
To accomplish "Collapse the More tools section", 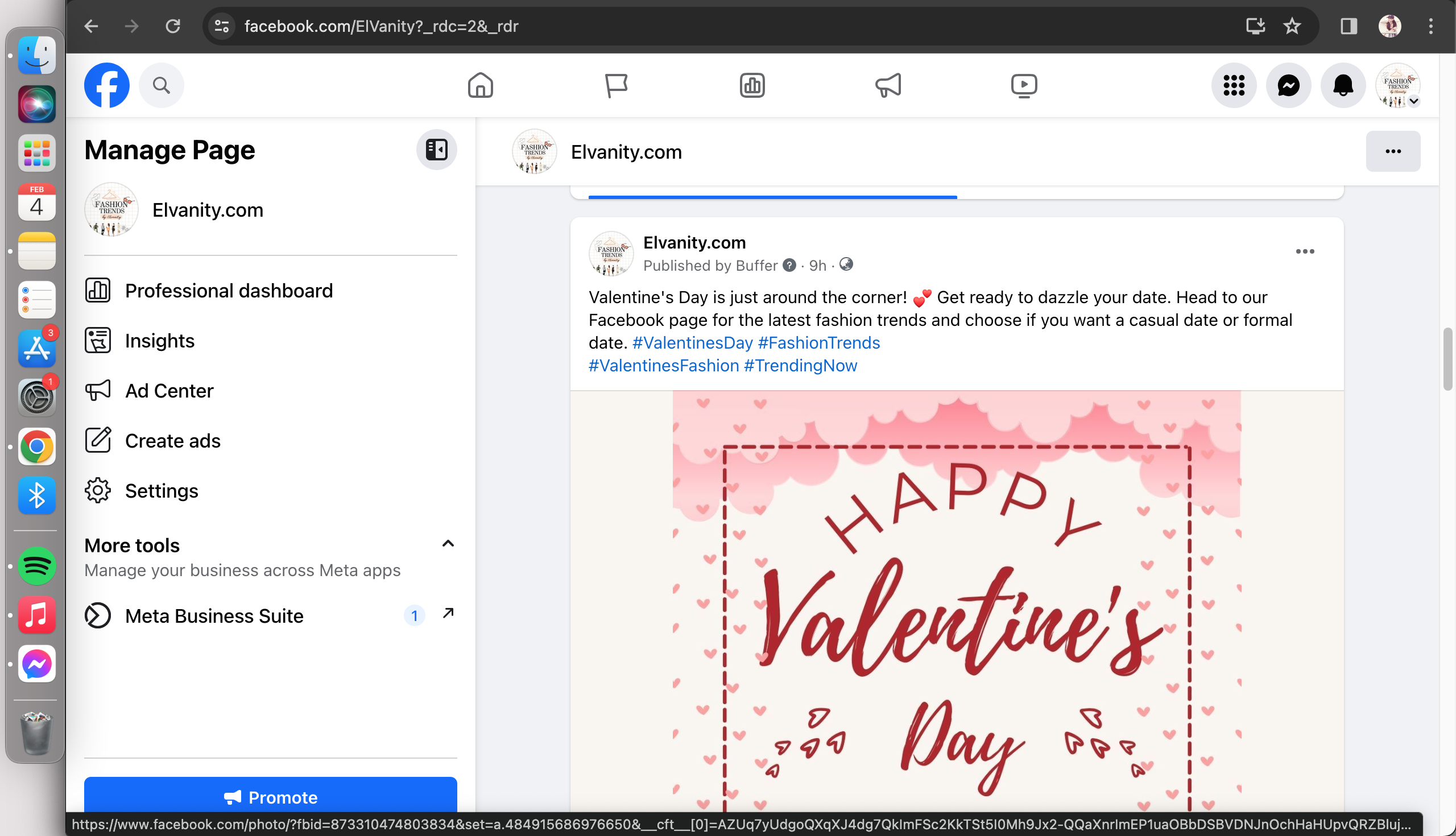I will pyautogui.click(x=448, y=544).
